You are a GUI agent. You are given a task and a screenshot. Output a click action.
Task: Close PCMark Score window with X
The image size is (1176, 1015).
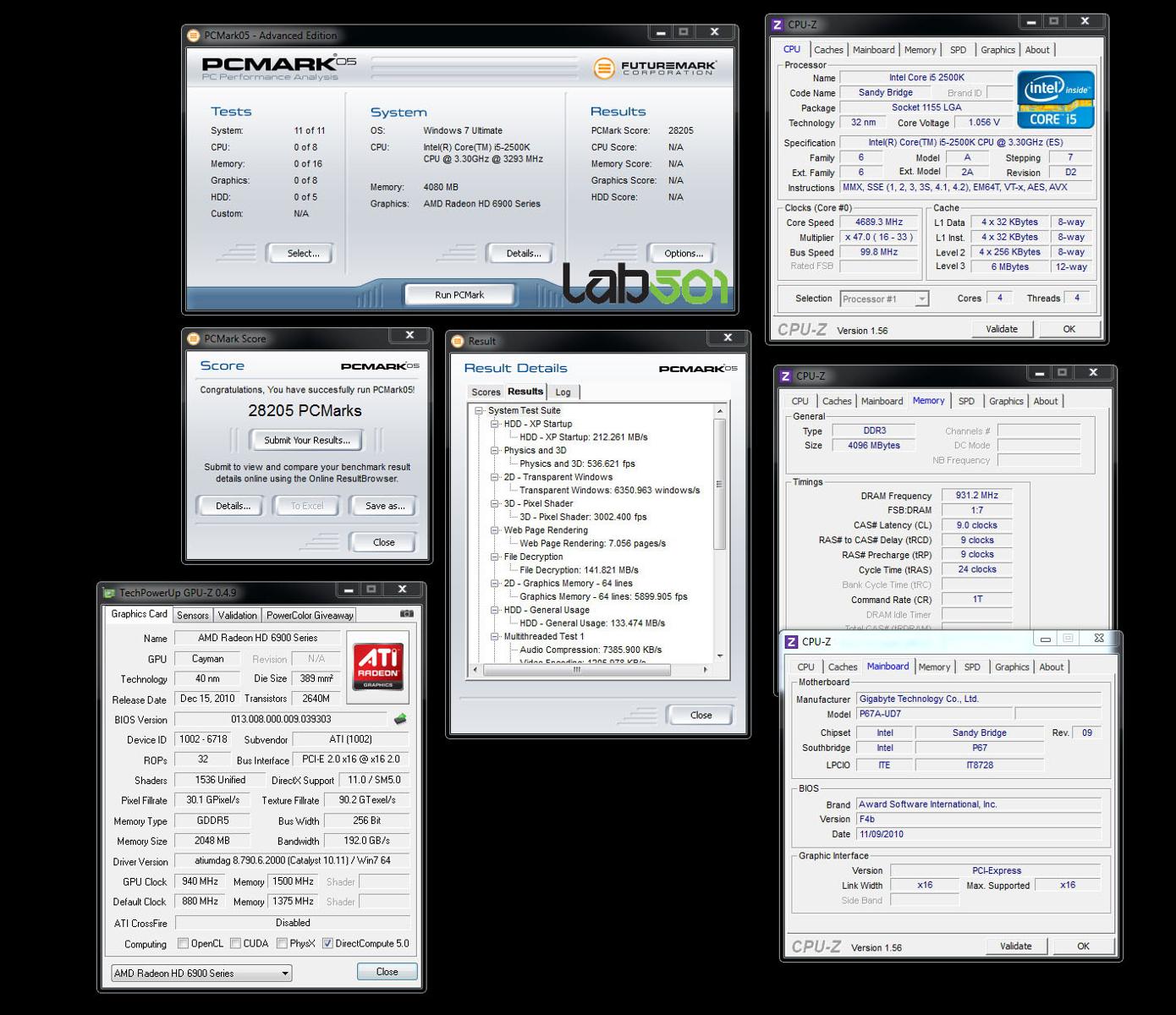point(409,335)
